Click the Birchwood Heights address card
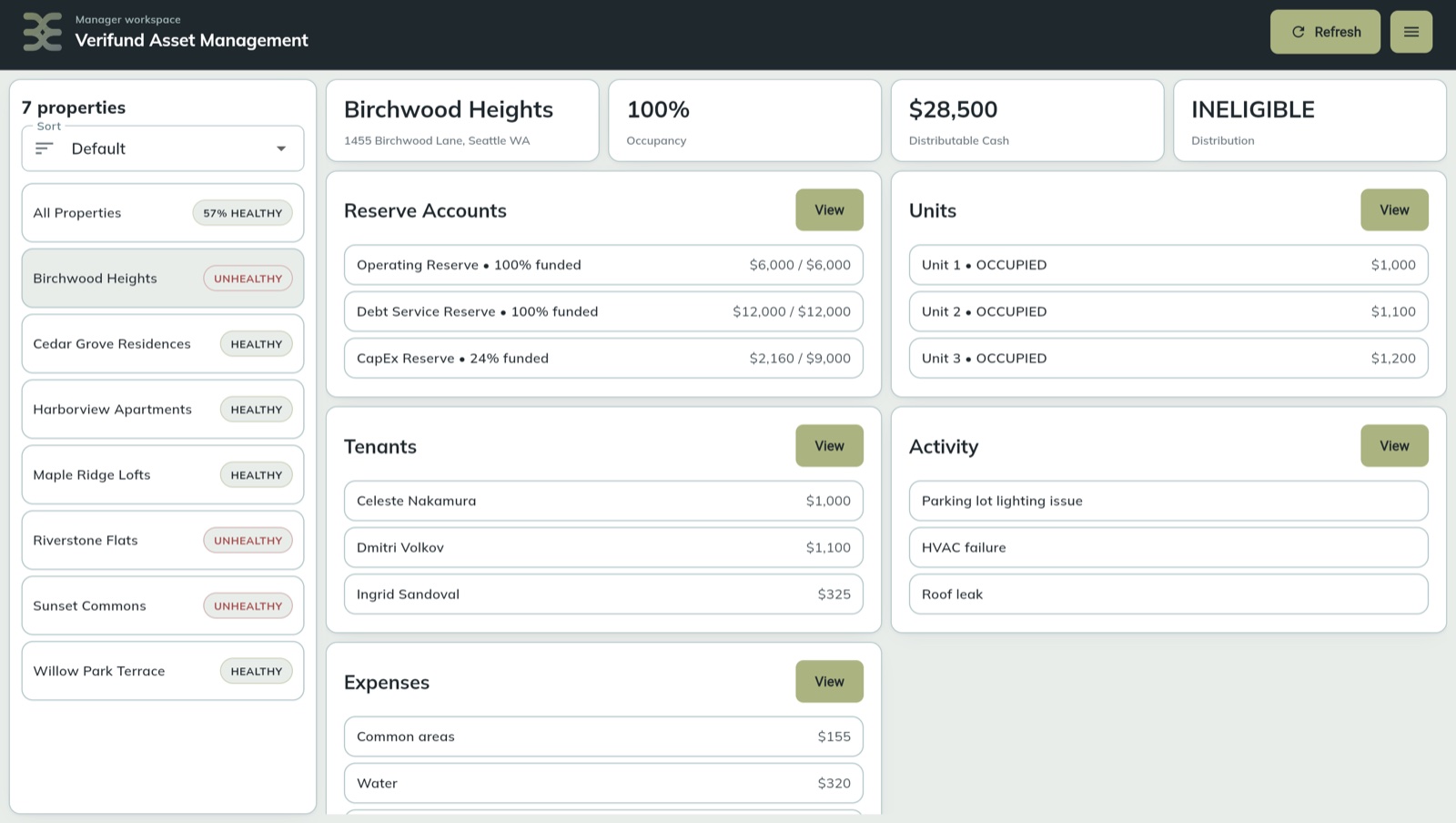Screen dimensions: 1456x823 coord(462,121)
